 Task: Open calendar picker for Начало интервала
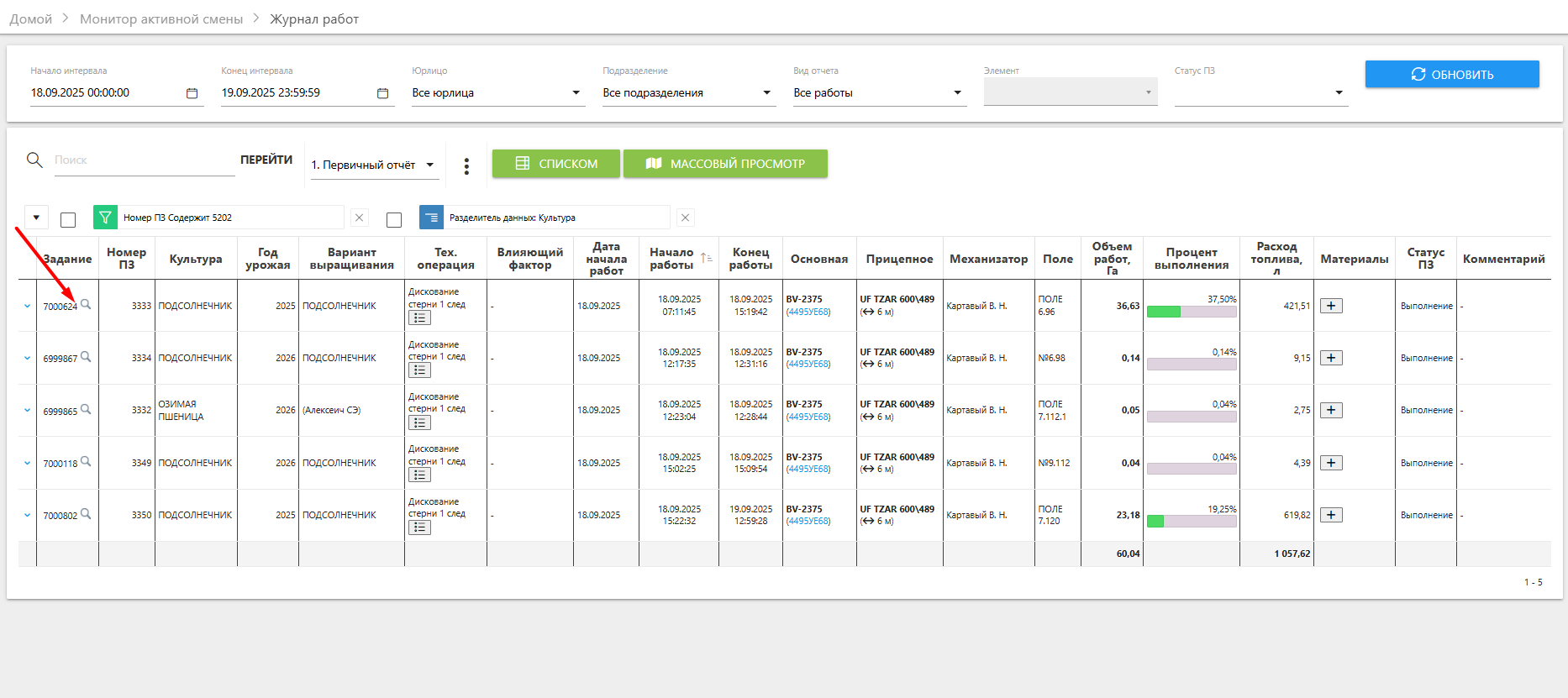pyautogui.click(x=192, y=93)
